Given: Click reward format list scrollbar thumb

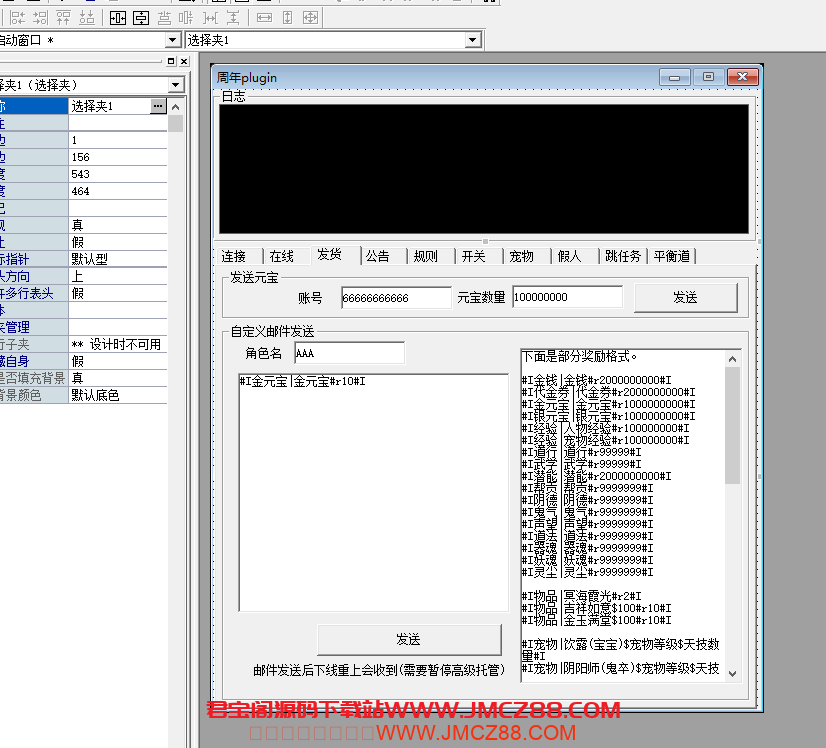Looking at the screenshot, I should [732, 426].
